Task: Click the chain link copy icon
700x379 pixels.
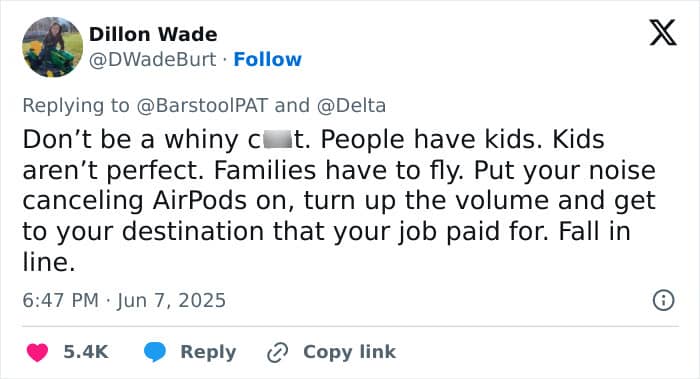Action: point(277,353)
